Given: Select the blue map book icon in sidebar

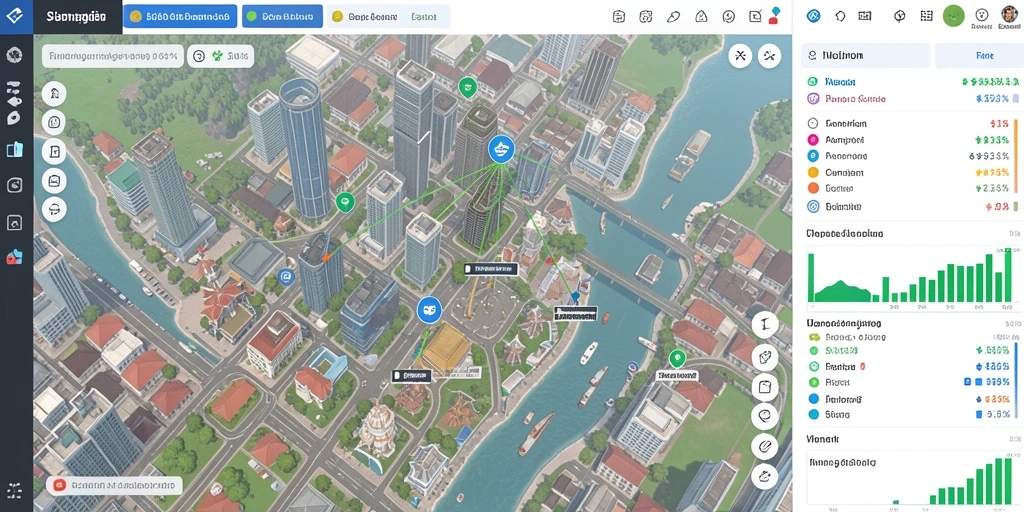Looking at the screenshot, I should (14, 149).
